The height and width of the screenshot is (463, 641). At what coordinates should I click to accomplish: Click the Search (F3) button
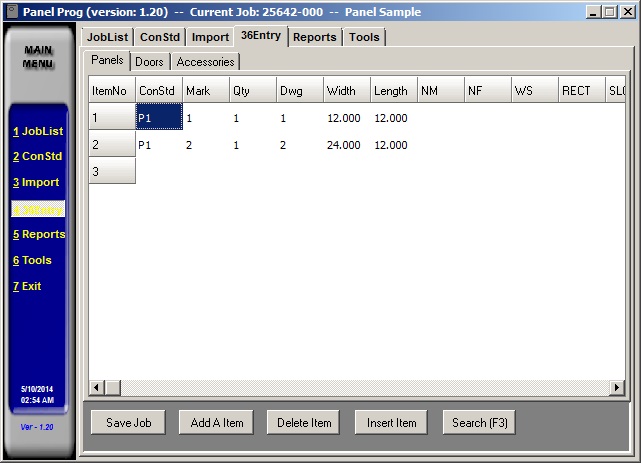[x=480, y=423]
